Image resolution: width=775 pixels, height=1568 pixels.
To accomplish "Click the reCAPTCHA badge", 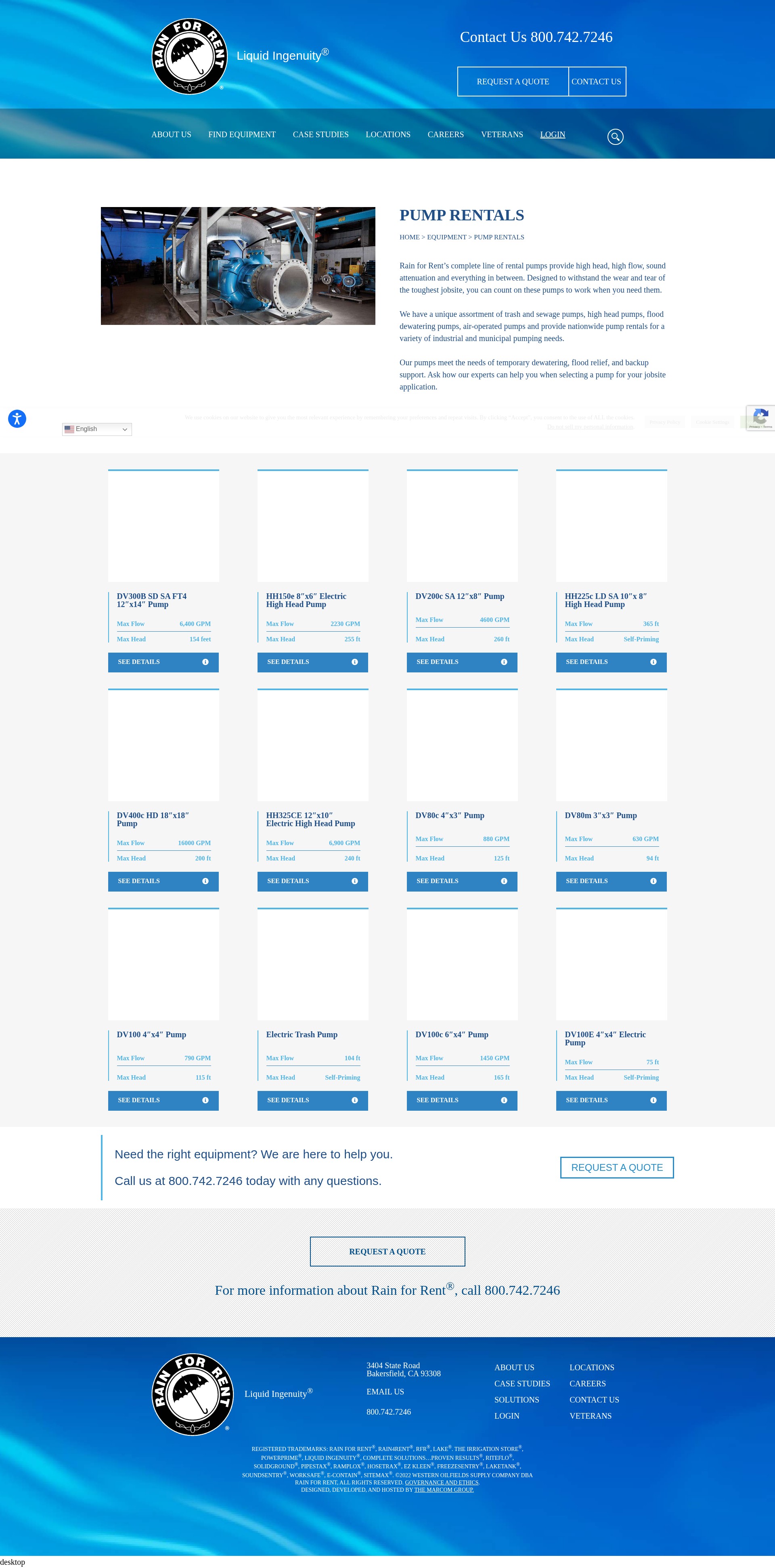I will (760, 418).
